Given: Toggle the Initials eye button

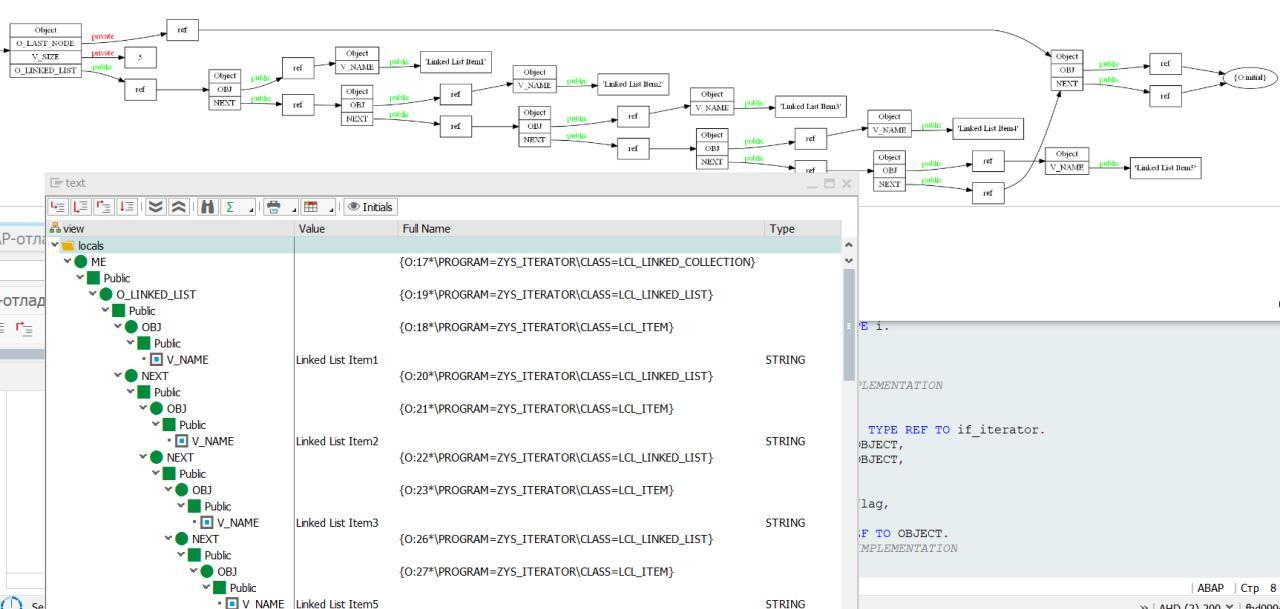Looking at the screenshot, I should point(370,207).
